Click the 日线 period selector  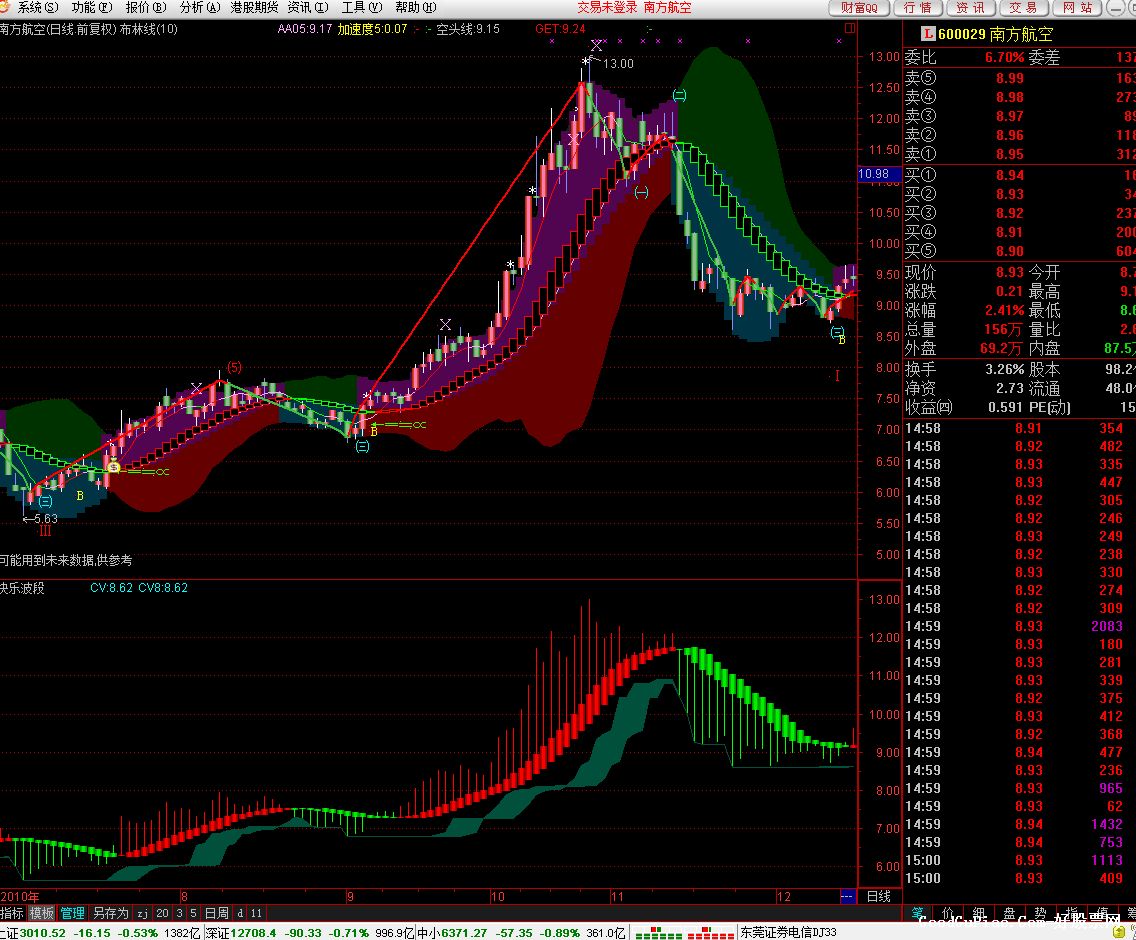[879, 897]
